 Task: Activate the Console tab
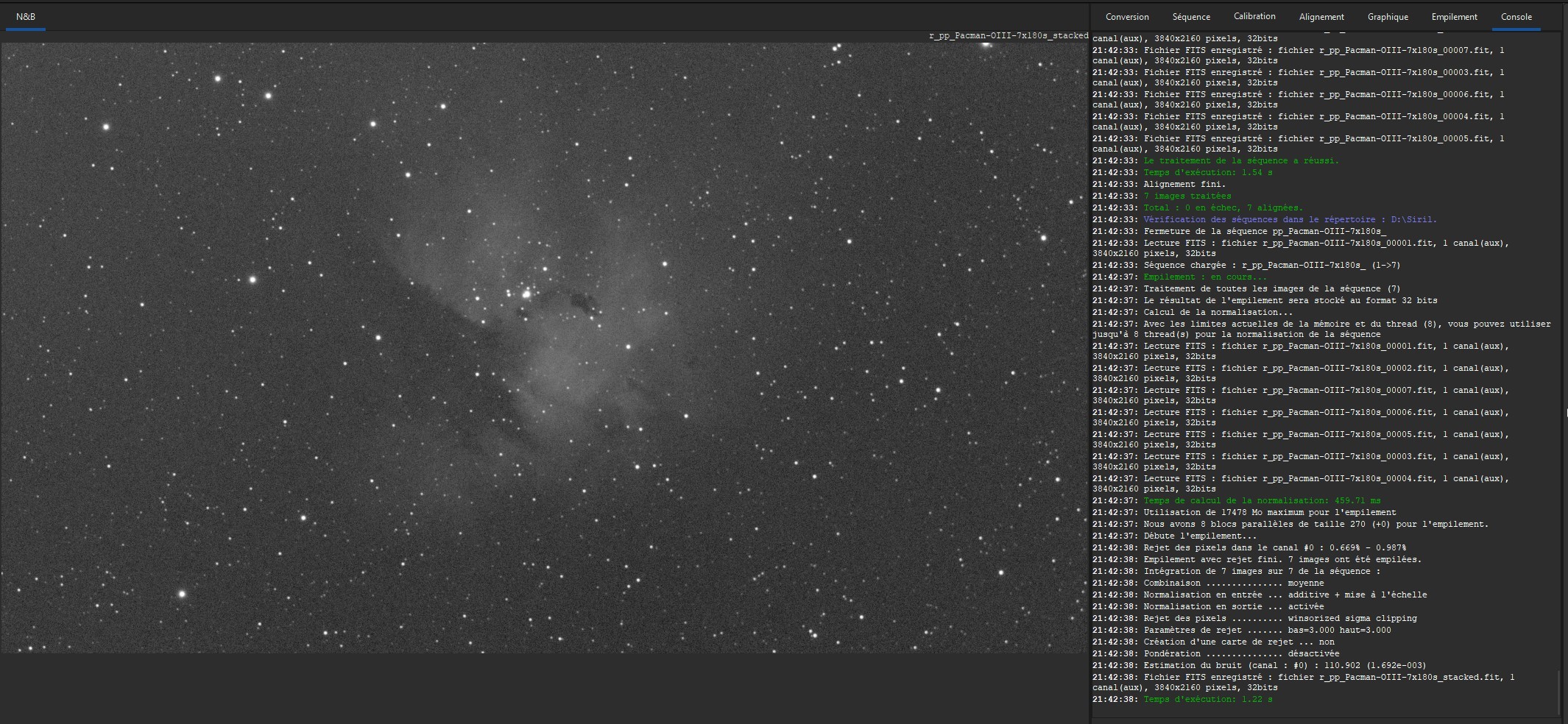point(1516,17)
